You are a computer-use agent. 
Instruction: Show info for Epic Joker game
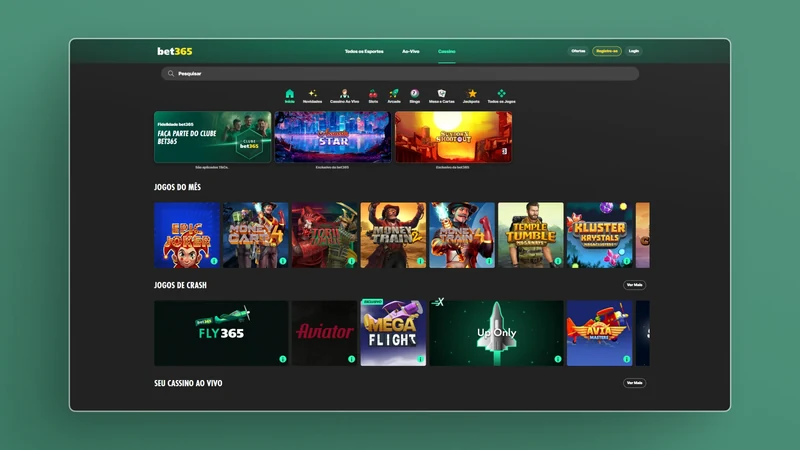(x=214, y=261)
